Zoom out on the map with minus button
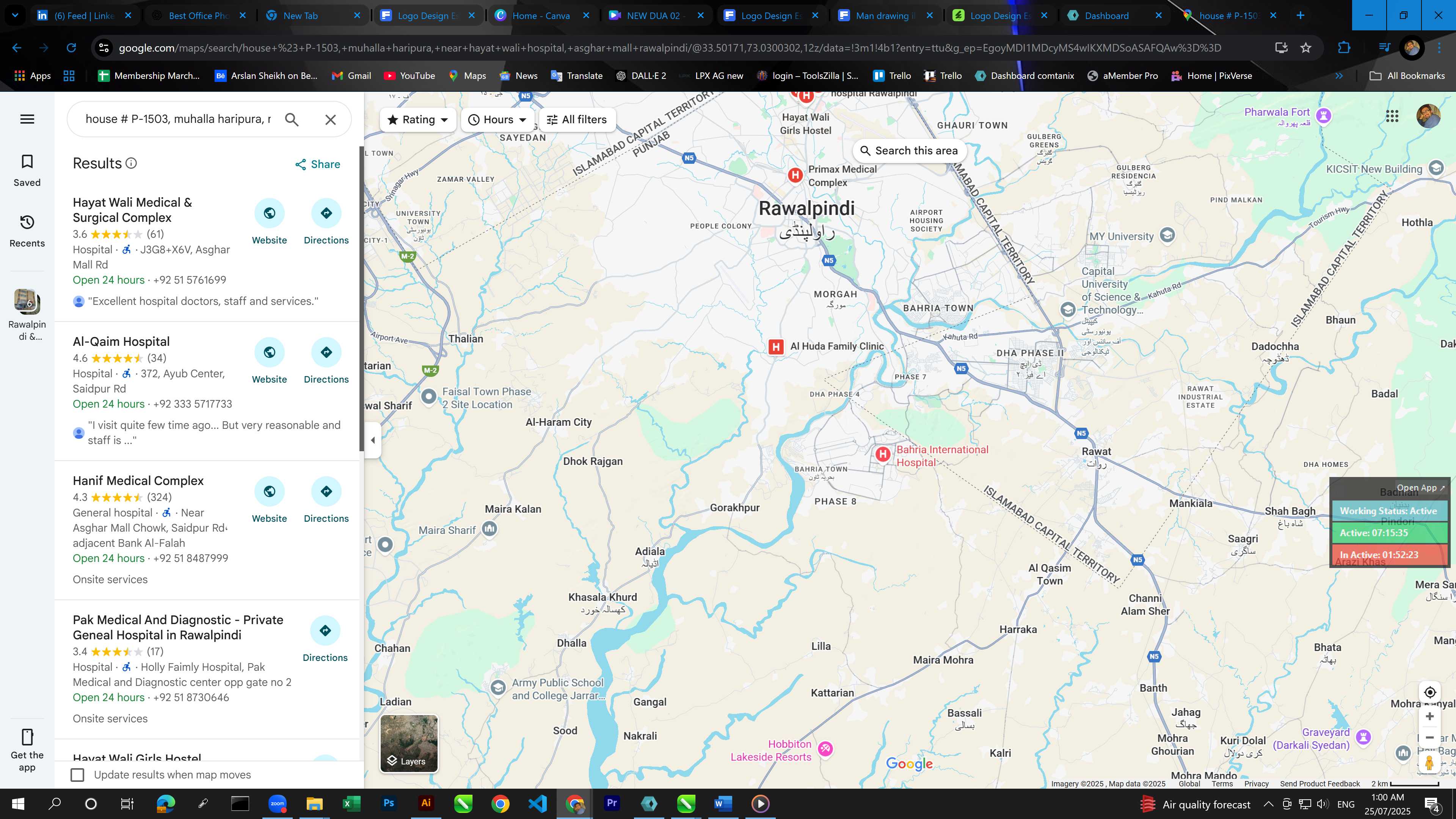 point(1429,737)
